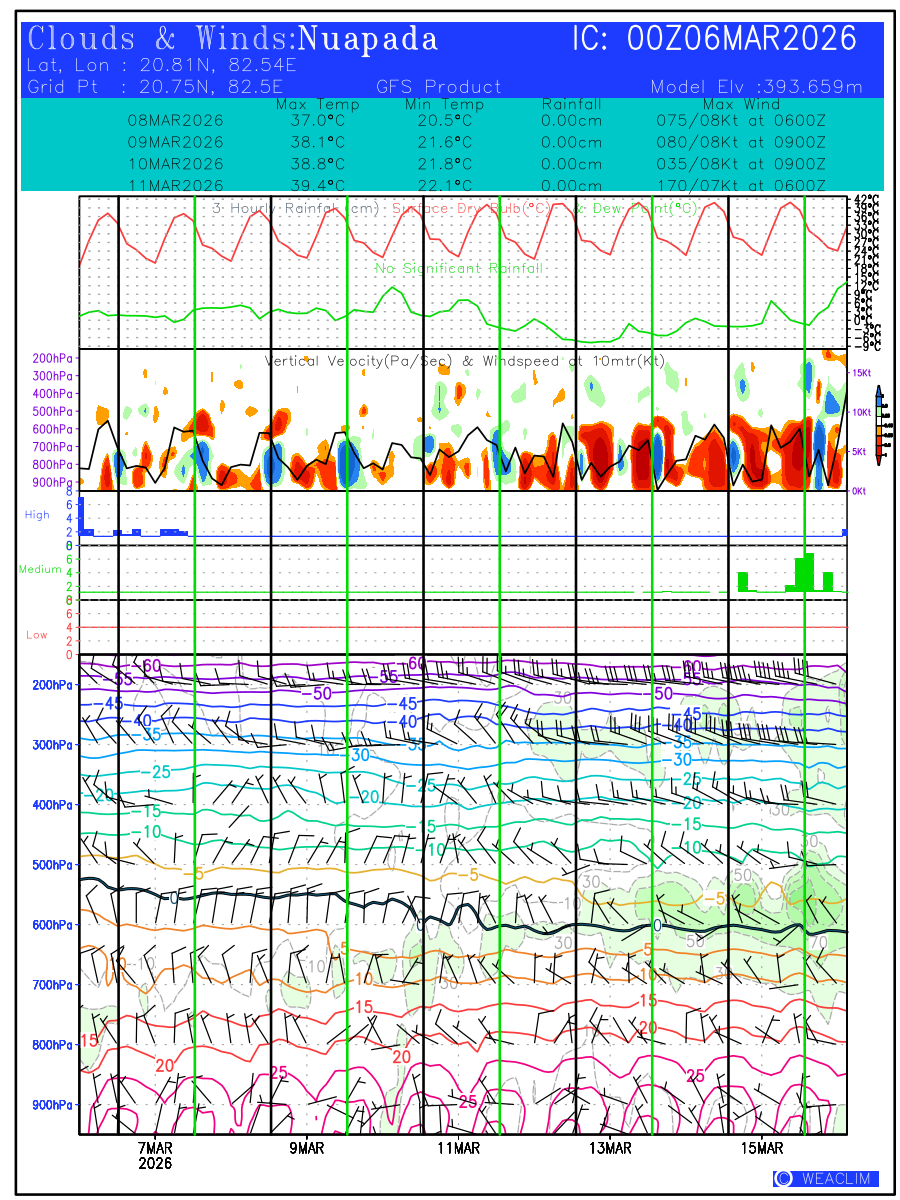Viewport: 900px width, 1200px height.
Task: Click the IC: 00Z06MAR2026 initial condition text
Action: click(714, 40)
